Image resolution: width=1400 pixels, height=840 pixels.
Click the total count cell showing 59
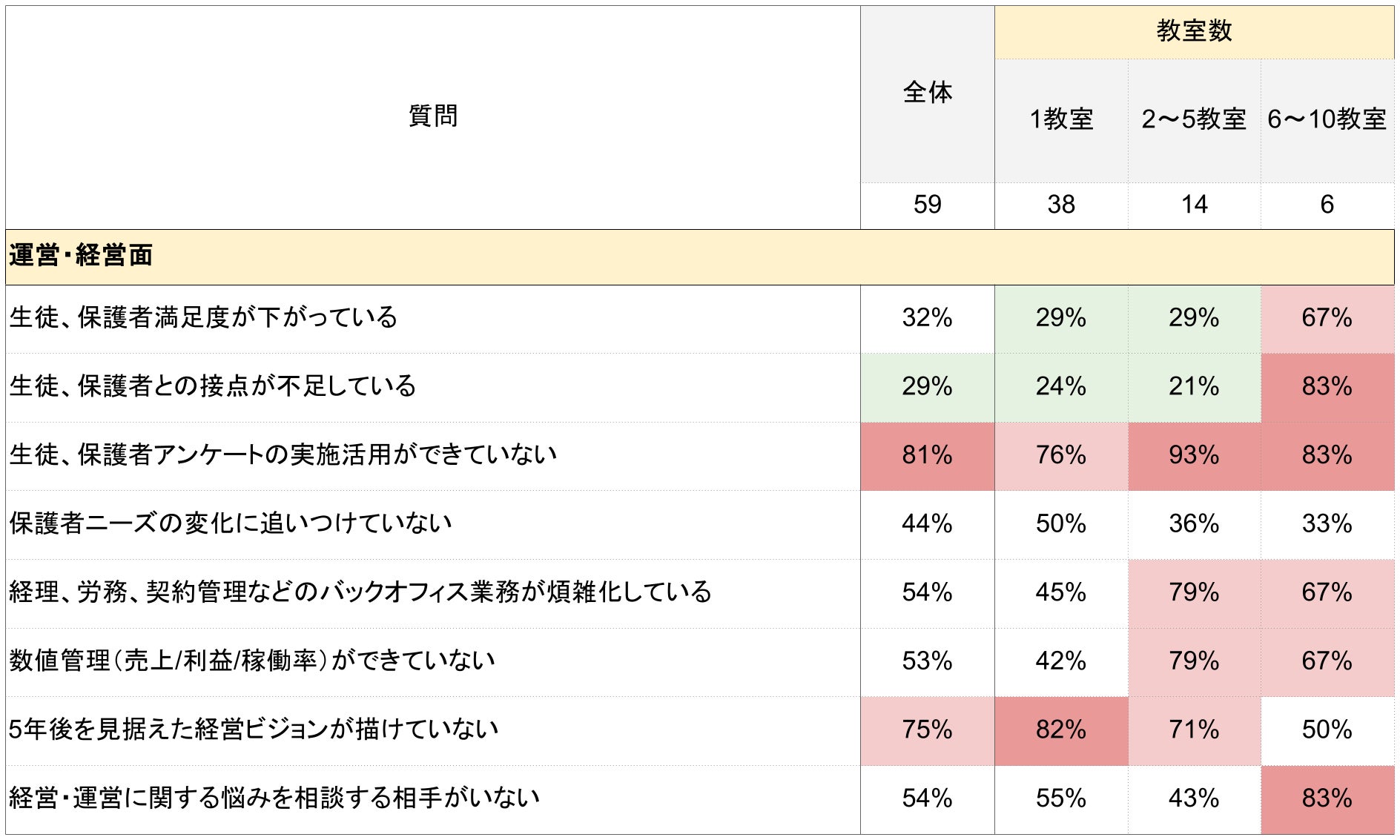[x=927, y=205]
